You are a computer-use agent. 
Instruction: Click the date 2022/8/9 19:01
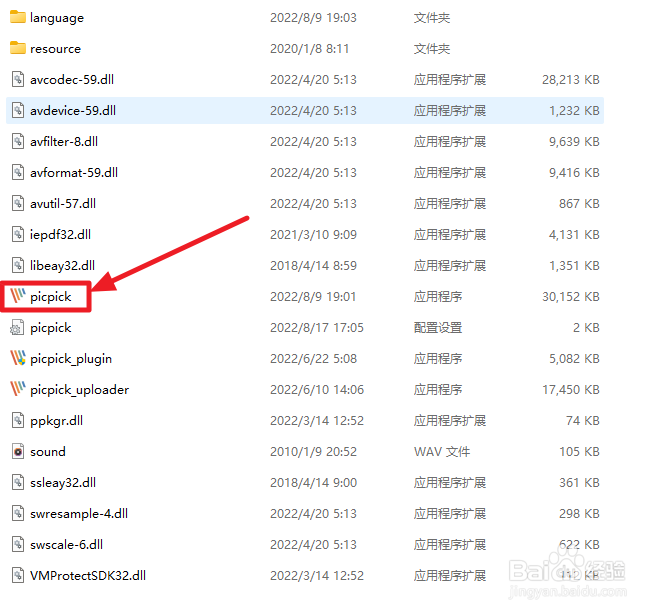(x=313, y=296)
